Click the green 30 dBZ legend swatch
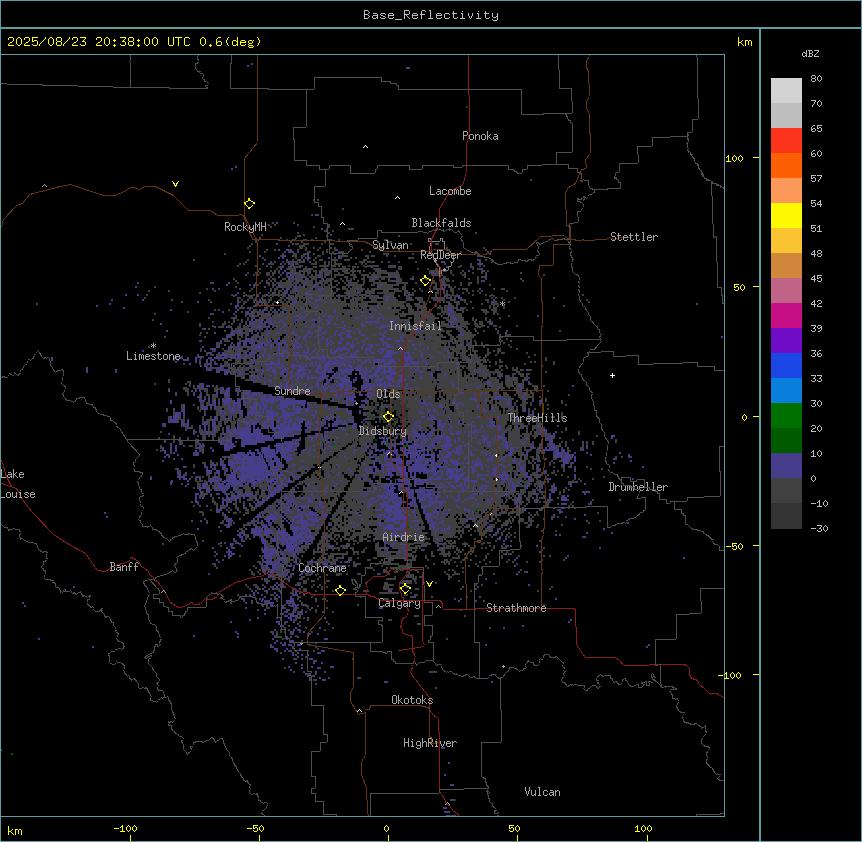Viewport: 862px width, 842px height. [x=786, y=416]
